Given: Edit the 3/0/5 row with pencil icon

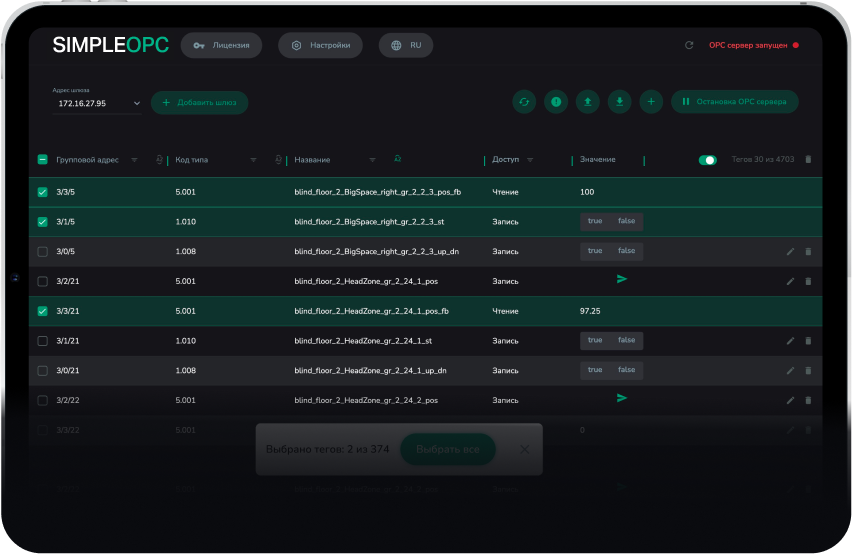Looking at the screenshot, I should pos(790,252).
